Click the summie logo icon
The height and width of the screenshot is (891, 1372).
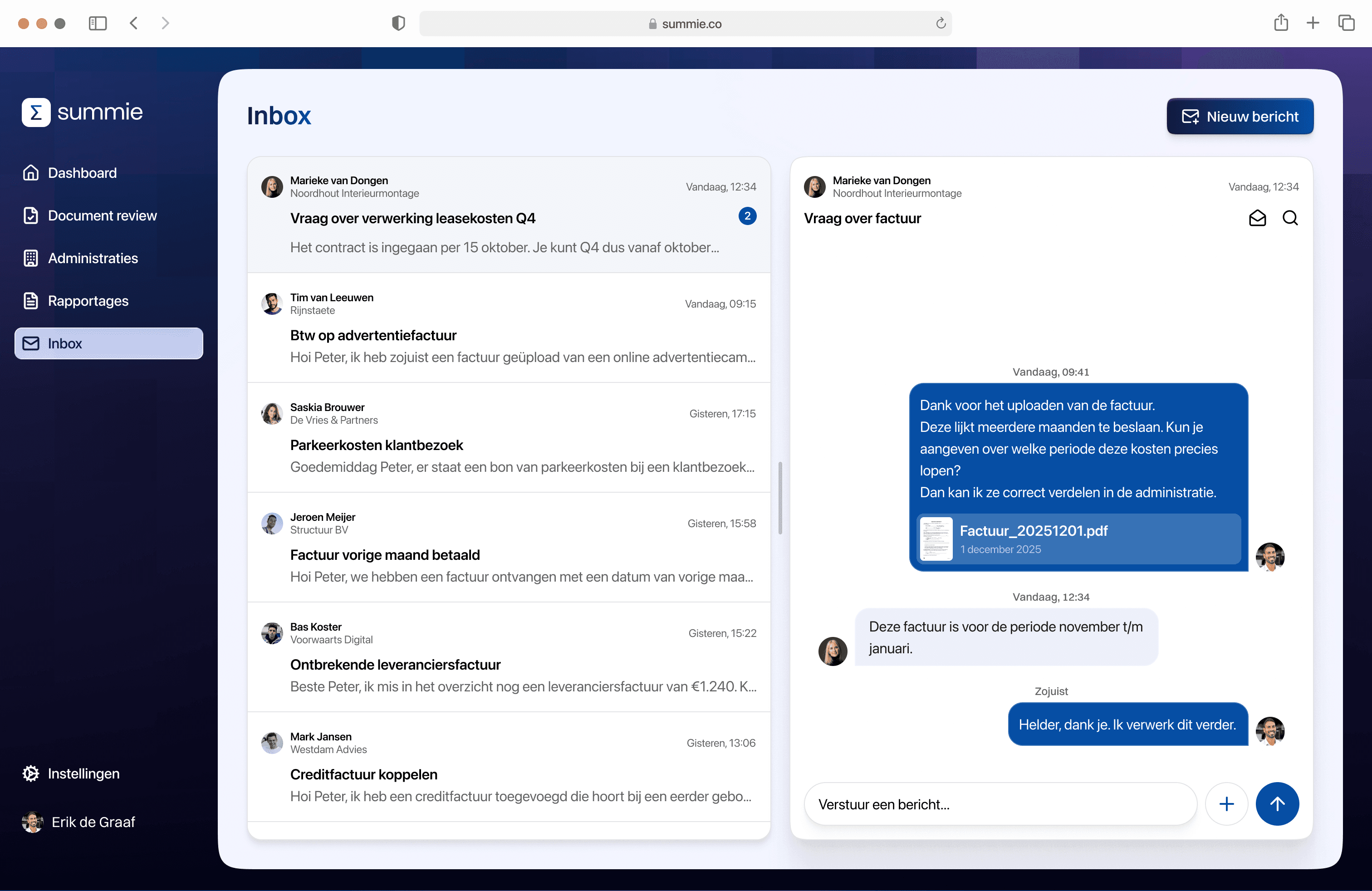[x=36, y=112]
